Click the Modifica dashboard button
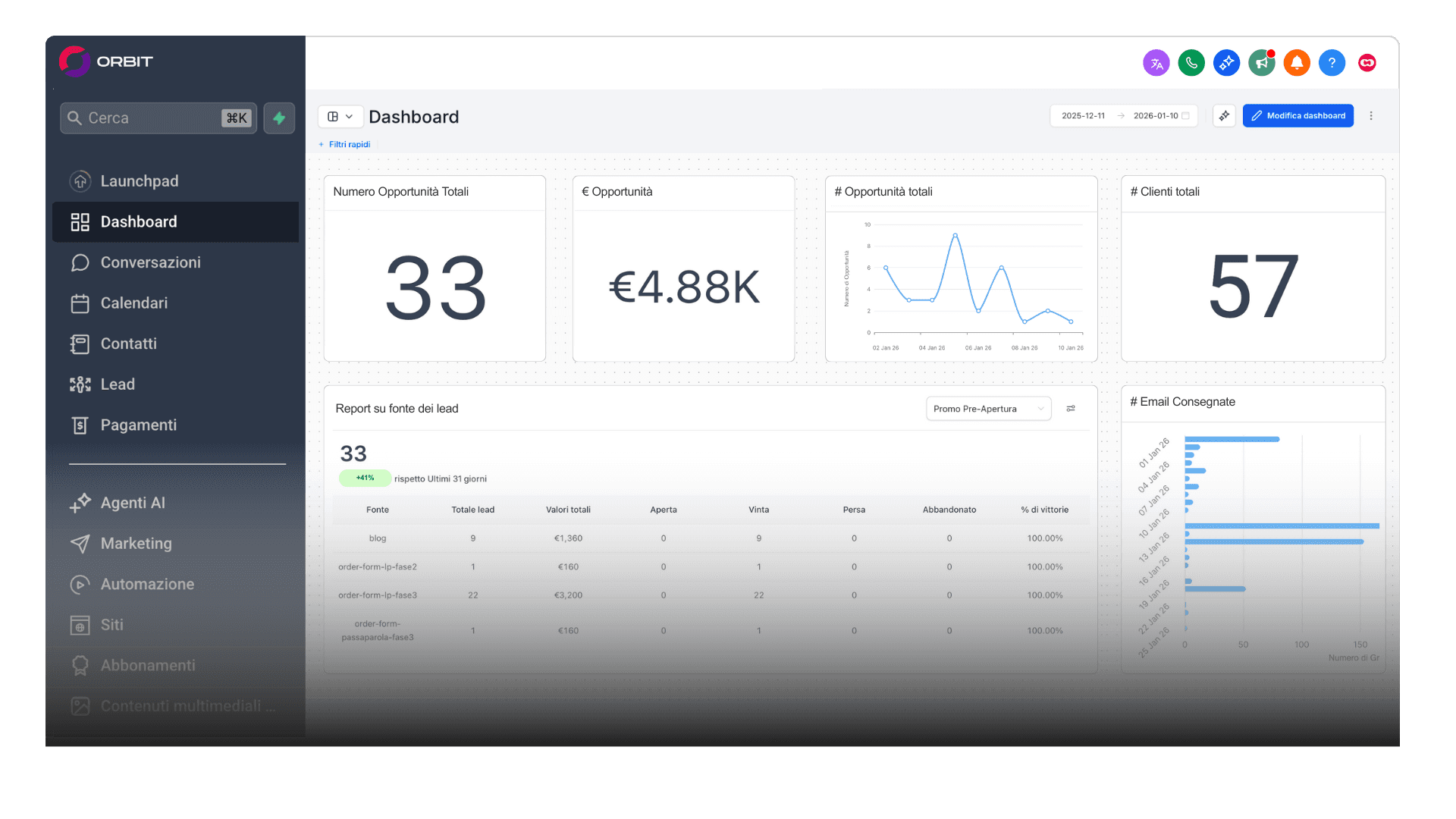 (x=1298, y=116)
